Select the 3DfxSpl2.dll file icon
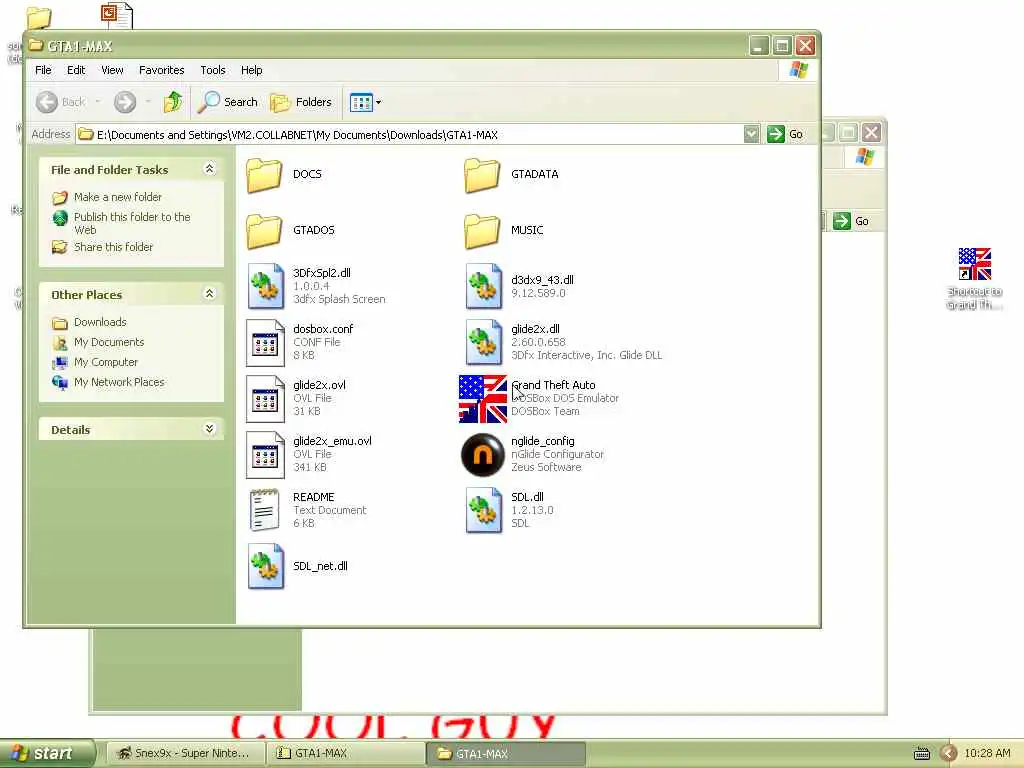 [266, 286]
